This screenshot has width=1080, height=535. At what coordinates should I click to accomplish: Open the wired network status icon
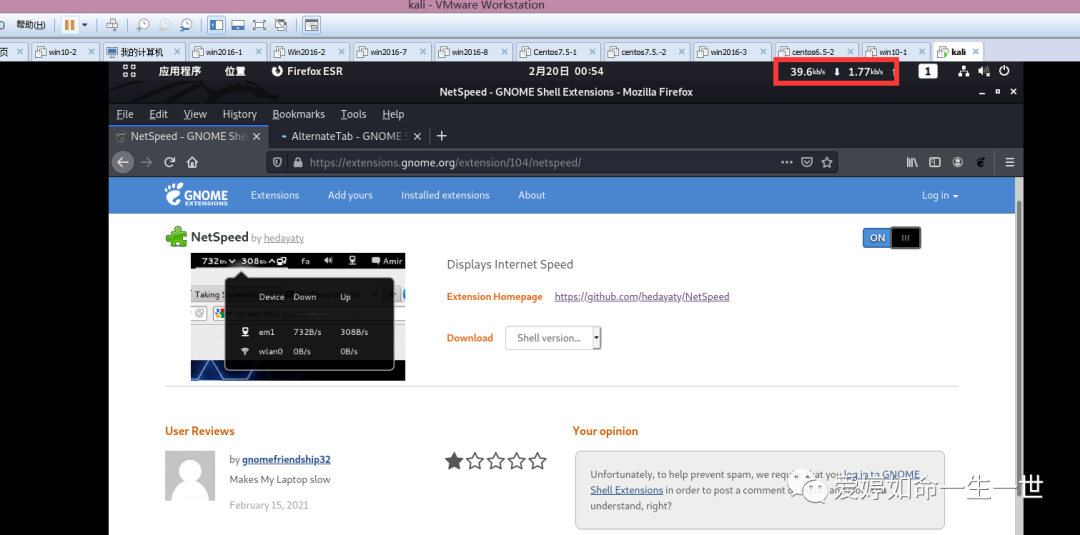click(964, 71)
